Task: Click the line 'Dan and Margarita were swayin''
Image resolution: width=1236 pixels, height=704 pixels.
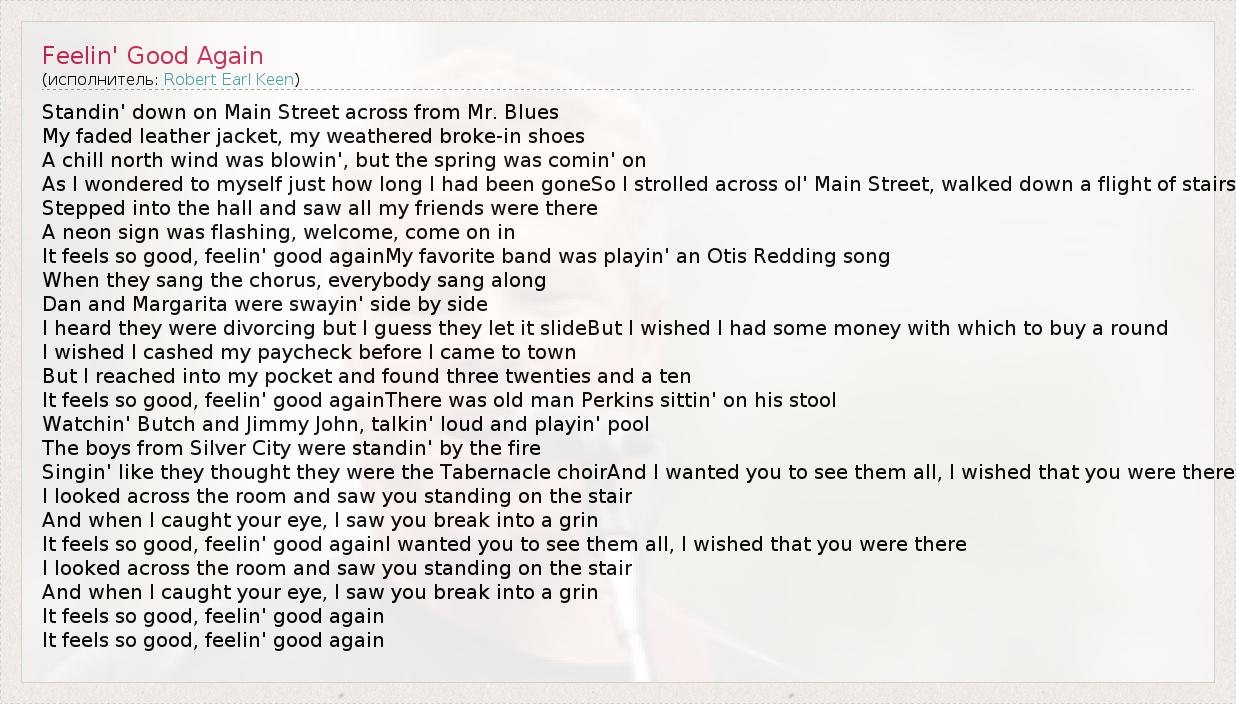Action: pos(265,304)
